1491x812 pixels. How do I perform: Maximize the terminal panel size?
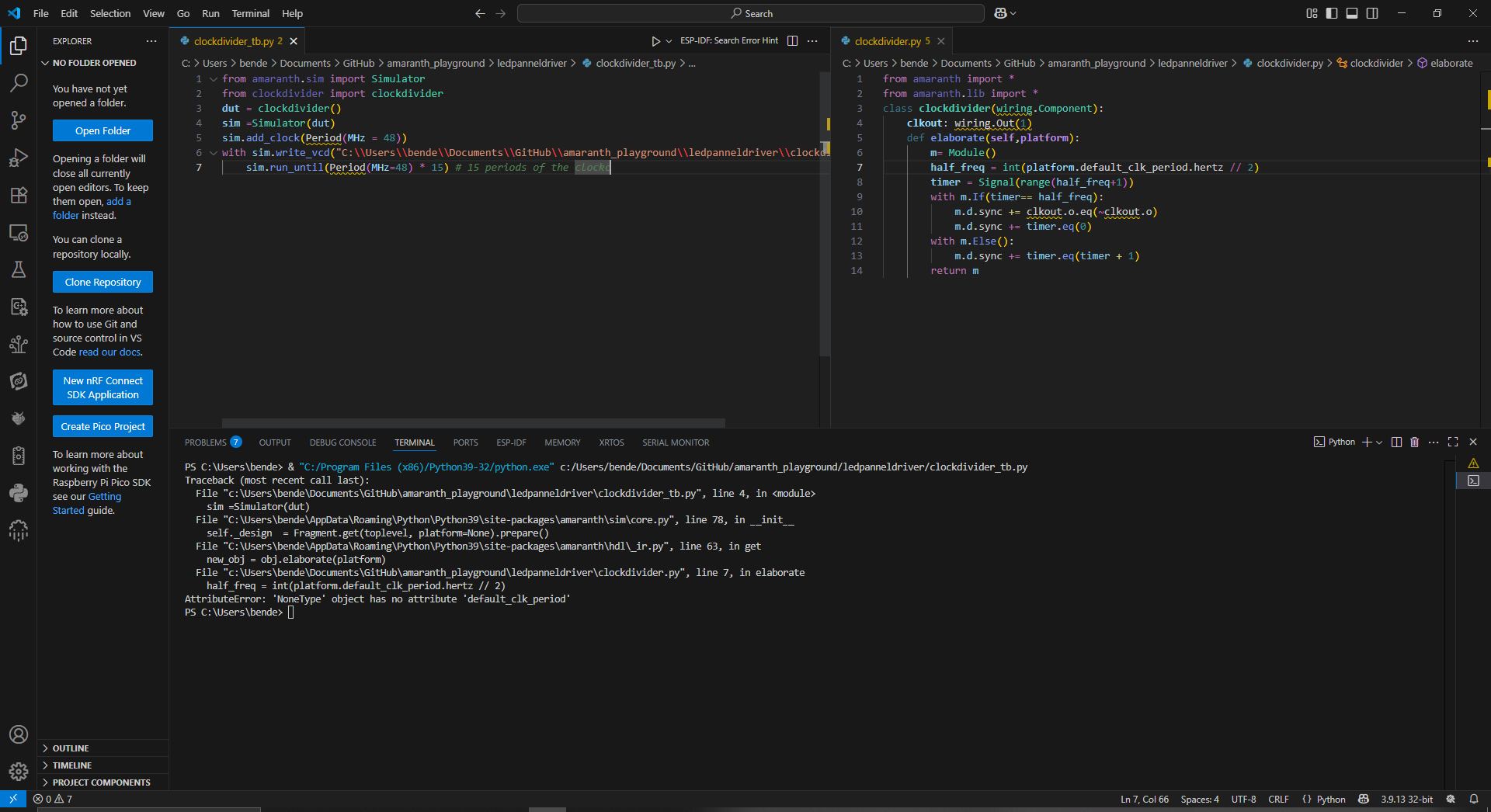coord(1453,442)
